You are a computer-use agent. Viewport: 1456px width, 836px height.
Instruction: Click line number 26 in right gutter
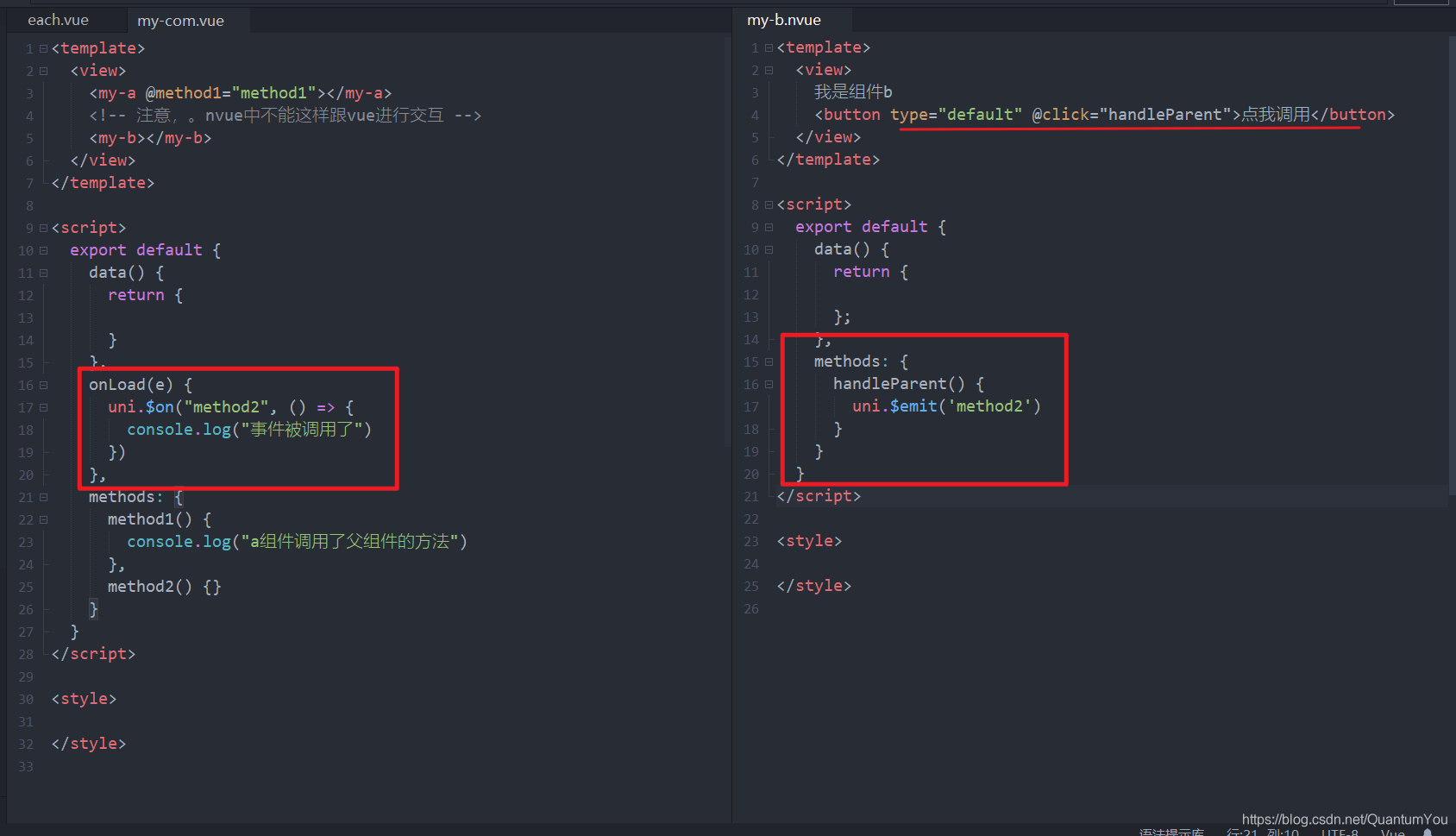tap(751, 609)
